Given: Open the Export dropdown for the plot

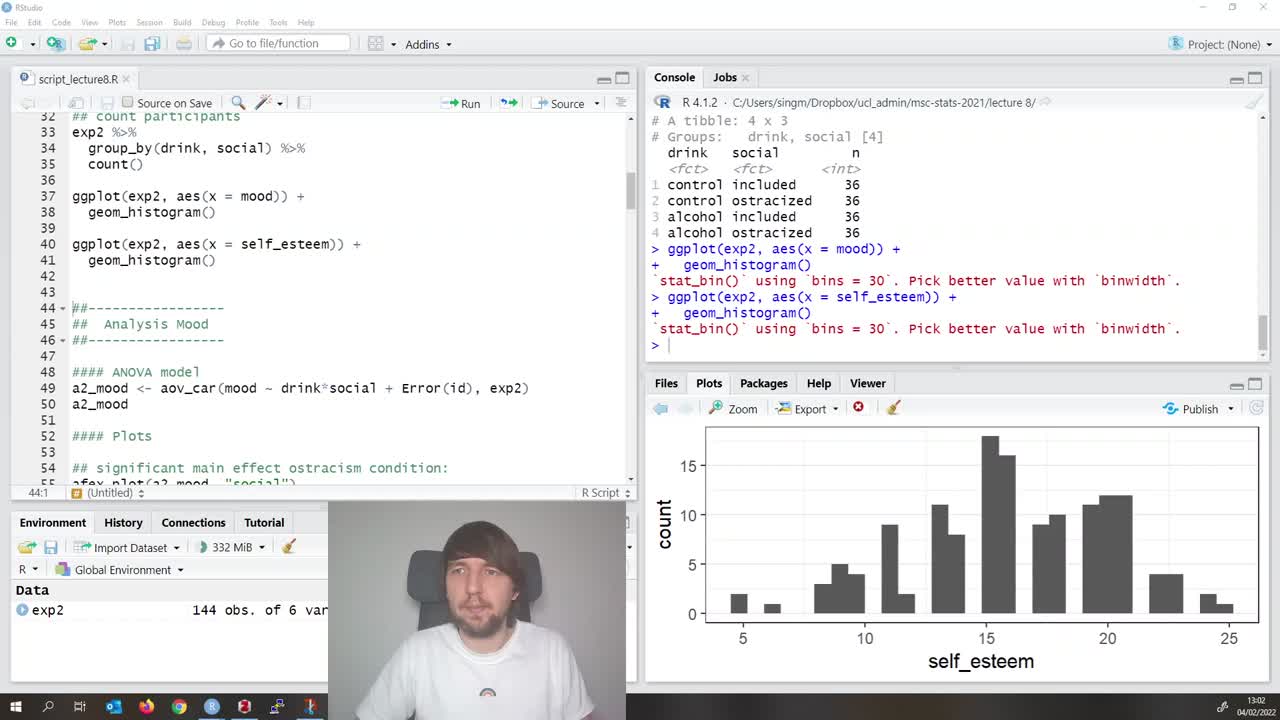Looking at the screenshot, I should click(x=805, y=408).
